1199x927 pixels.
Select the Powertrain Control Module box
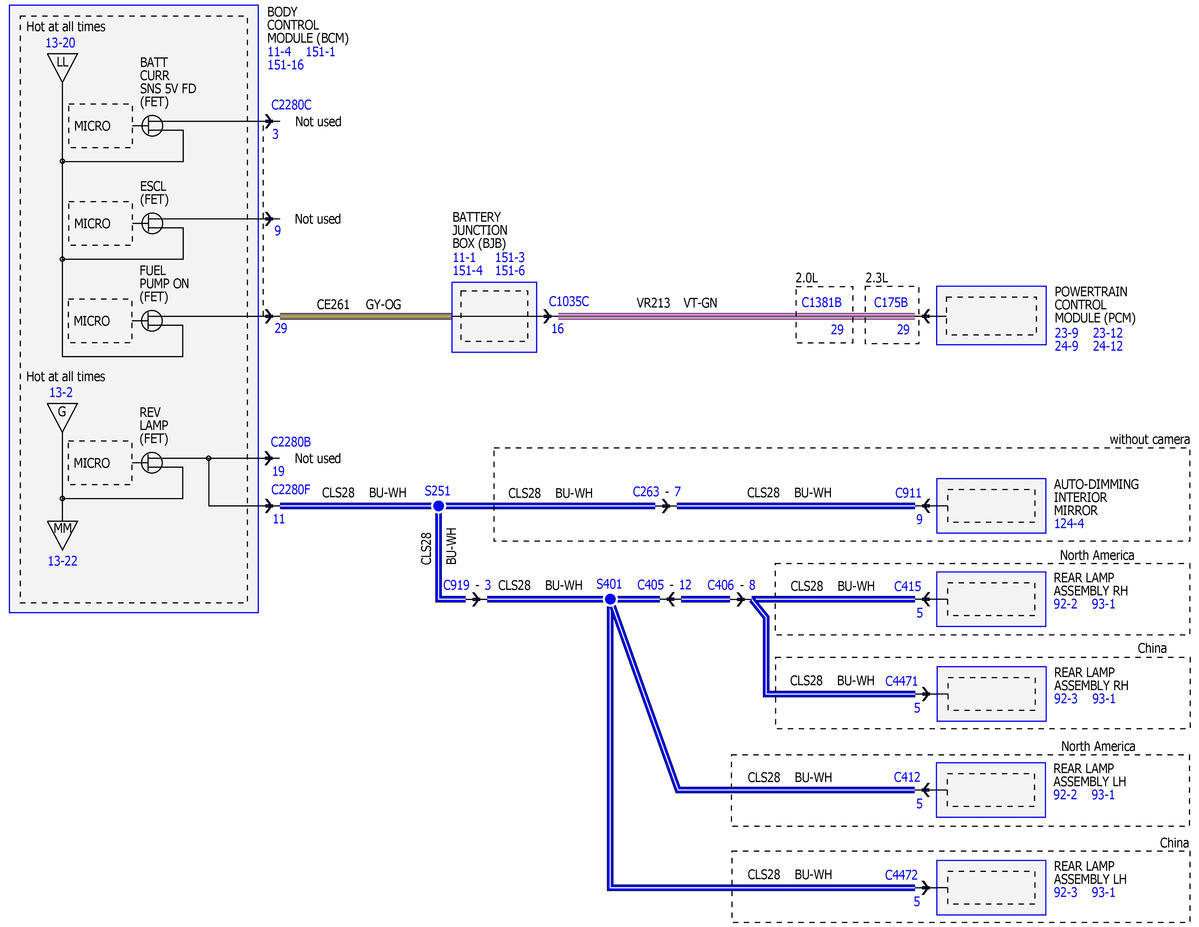pyautogui.click(x=991, y=315)
